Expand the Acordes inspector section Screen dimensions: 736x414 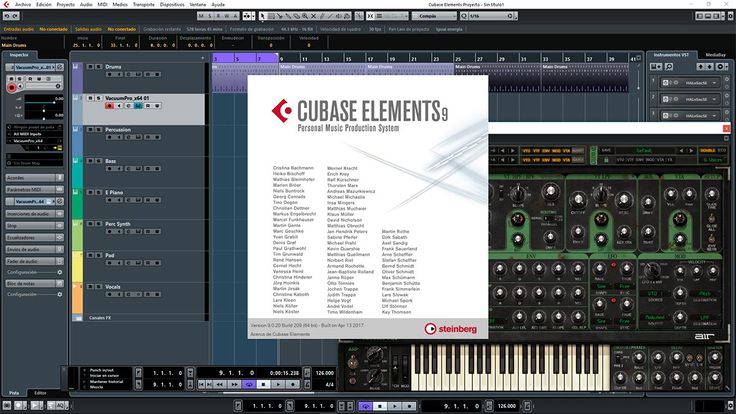[x=34, y=178]
